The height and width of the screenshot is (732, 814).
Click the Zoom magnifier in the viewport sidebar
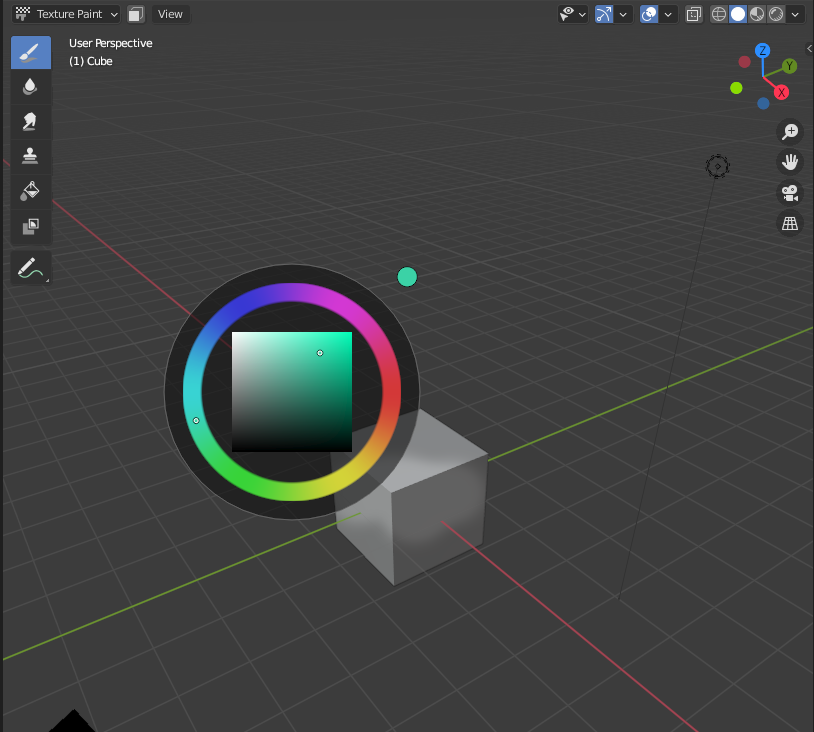[790, 131]
